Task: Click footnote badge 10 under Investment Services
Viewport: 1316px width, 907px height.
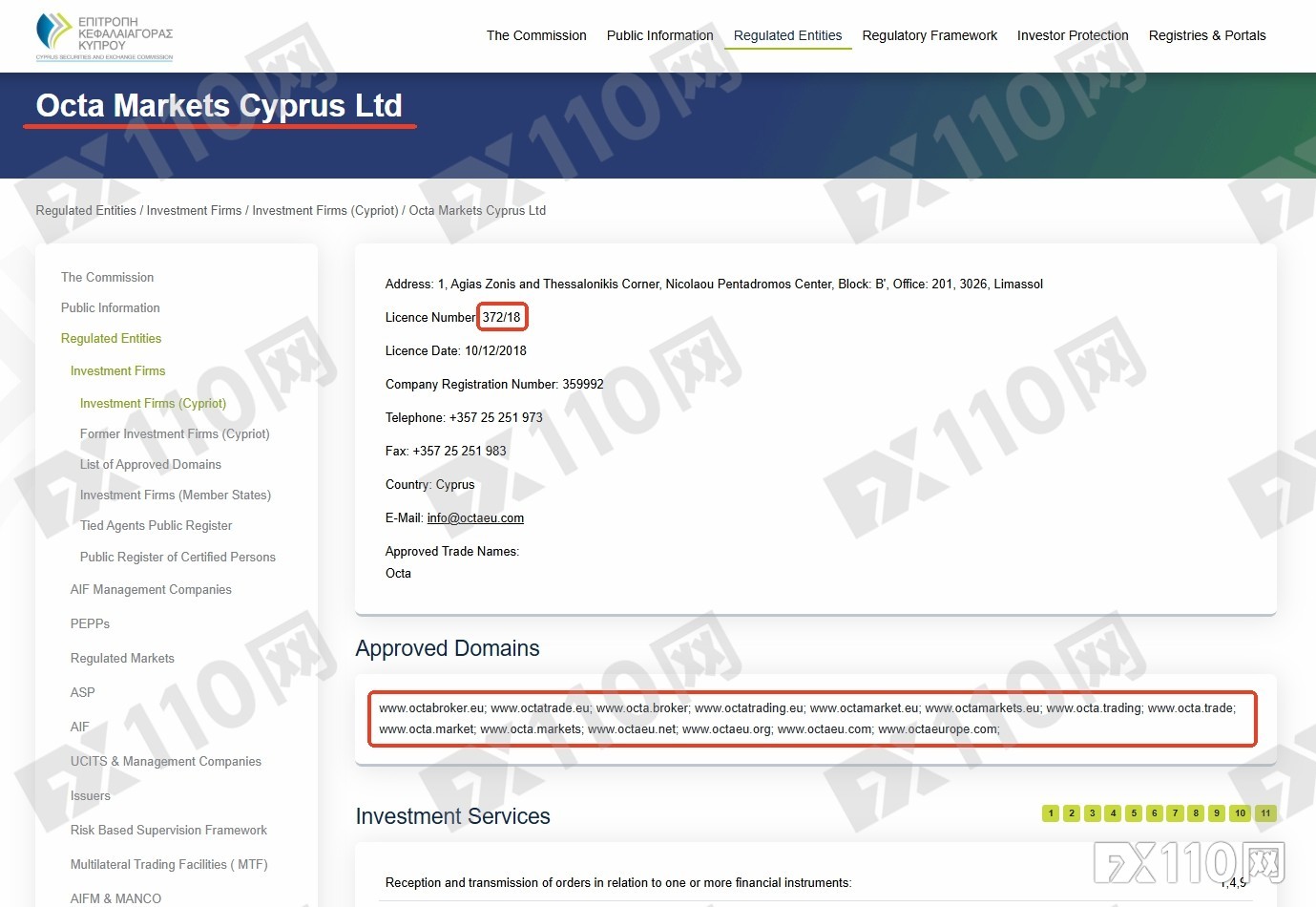Action: tap(1240, 813)
